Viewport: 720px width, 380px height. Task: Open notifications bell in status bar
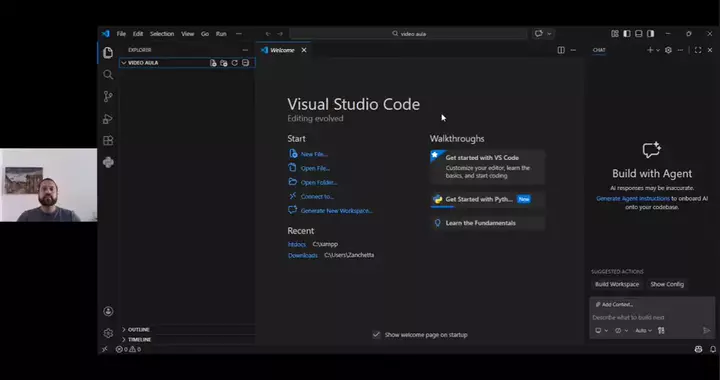click(713, 349)
